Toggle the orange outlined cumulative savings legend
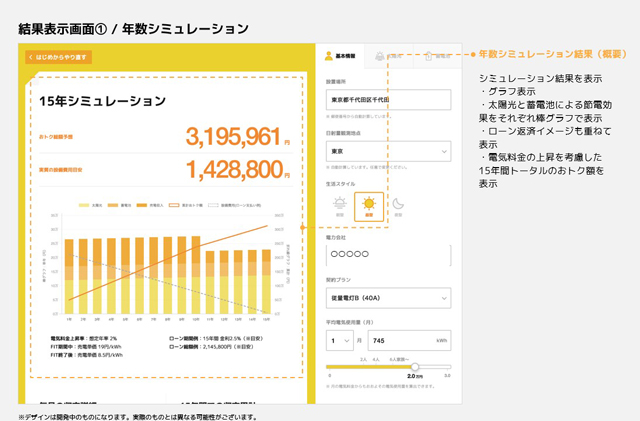The width and height of the screenshot is (640, 421). 174,205
